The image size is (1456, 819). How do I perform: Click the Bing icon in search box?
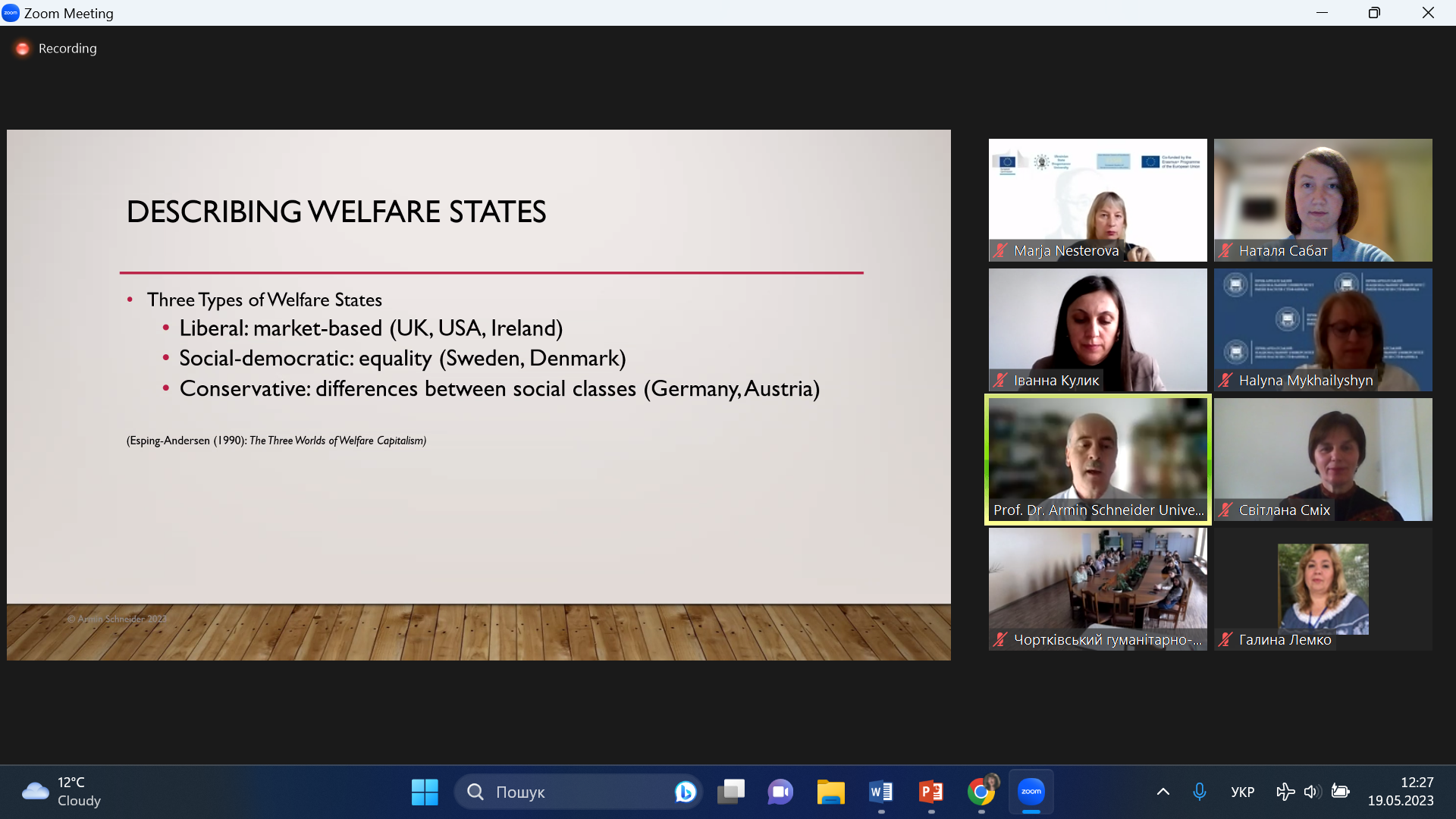pyautogui.click(x=685, y=792)
